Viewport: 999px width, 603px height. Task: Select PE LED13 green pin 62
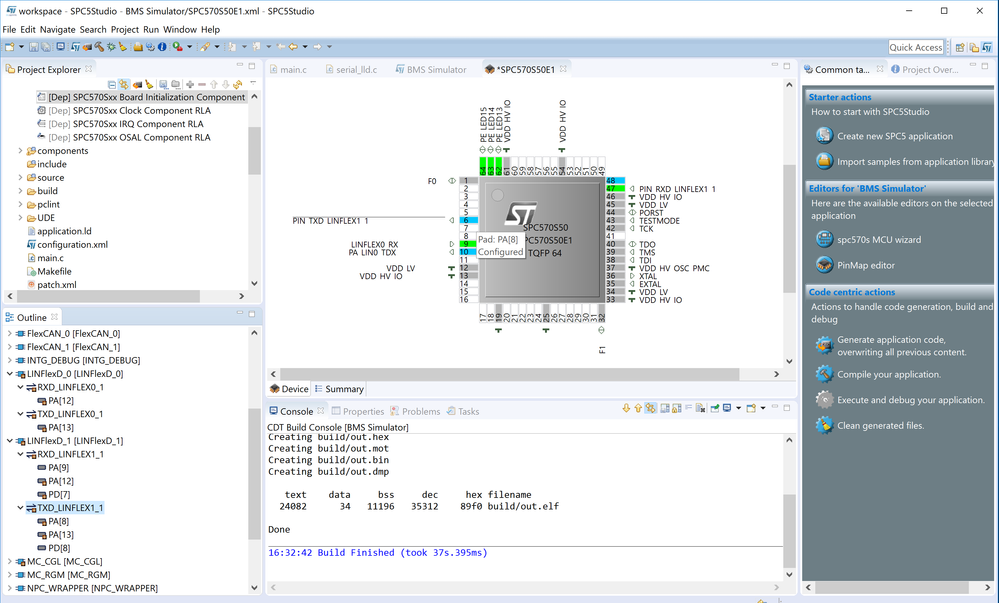[498, 166]
